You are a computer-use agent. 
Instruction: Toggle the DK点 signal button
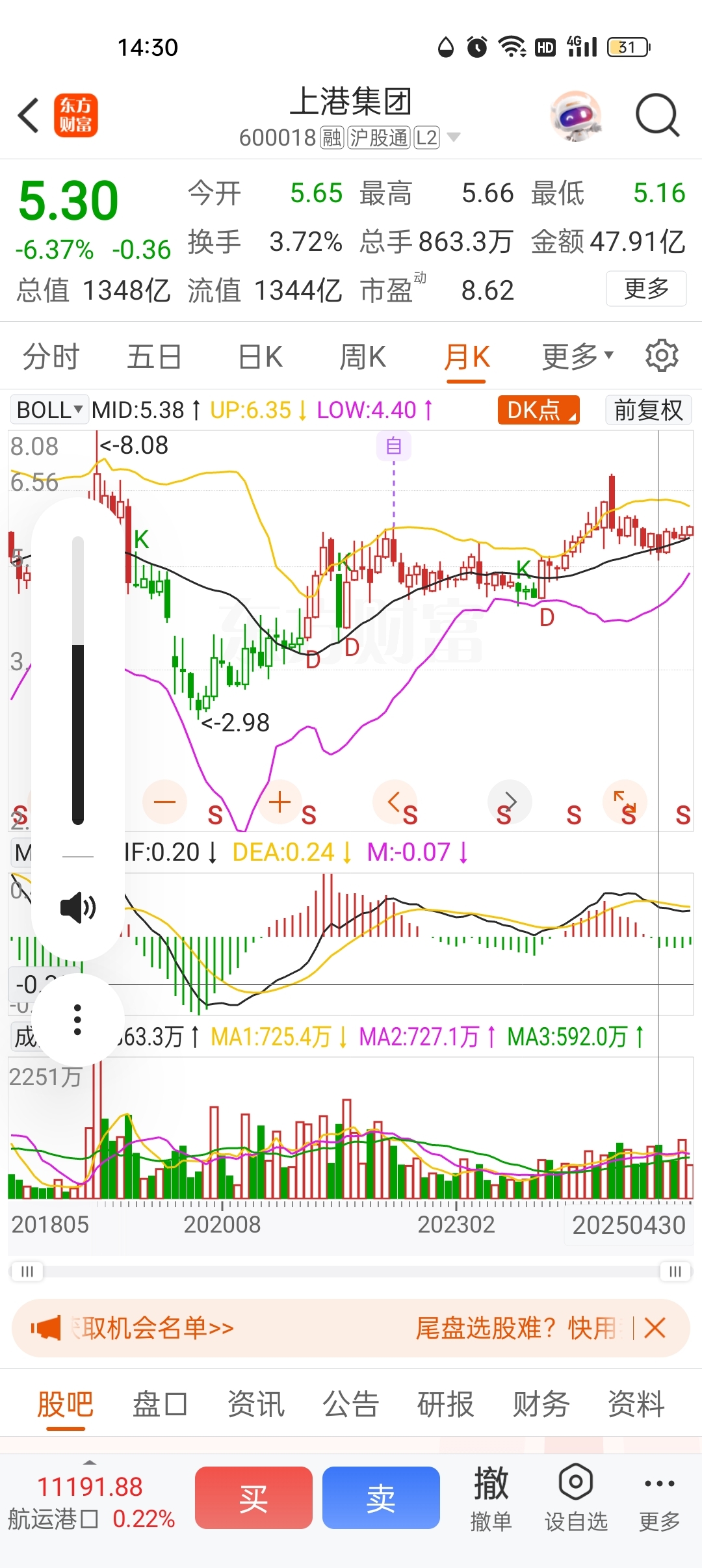538,410
